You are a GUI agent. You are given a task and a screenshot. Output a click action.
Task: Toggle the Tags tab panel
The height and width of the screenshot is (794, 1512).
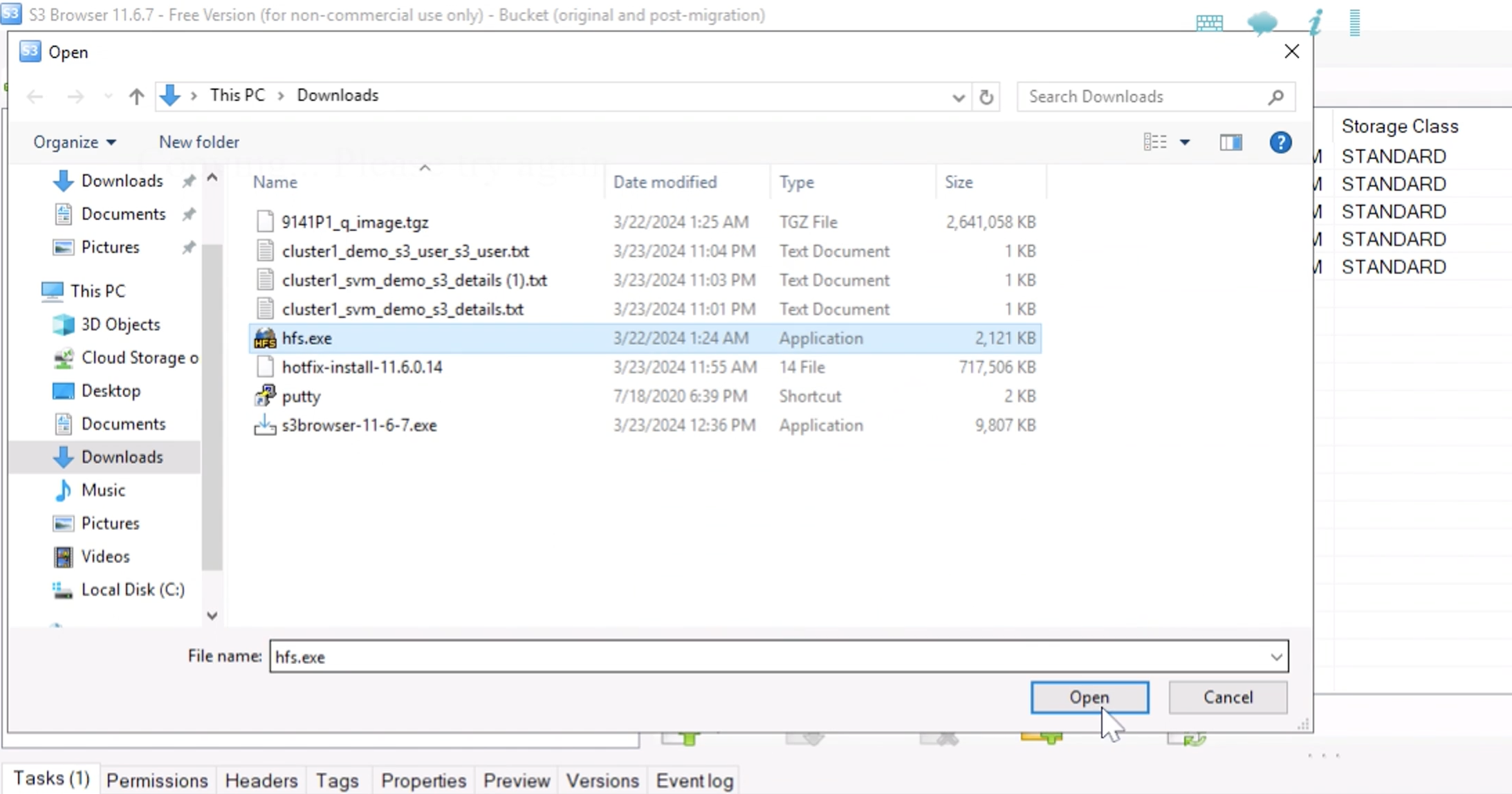[x=337, y=780]
